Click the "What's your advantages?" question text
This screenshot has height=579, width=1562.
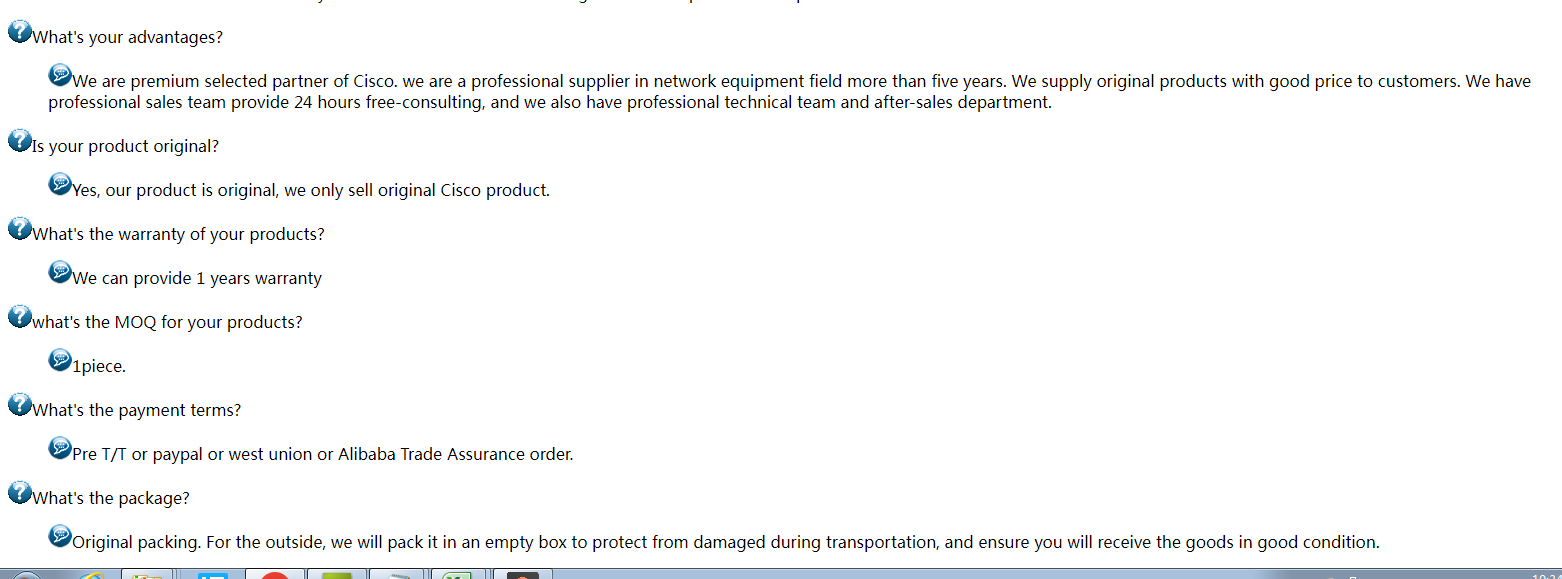point(127,38)
